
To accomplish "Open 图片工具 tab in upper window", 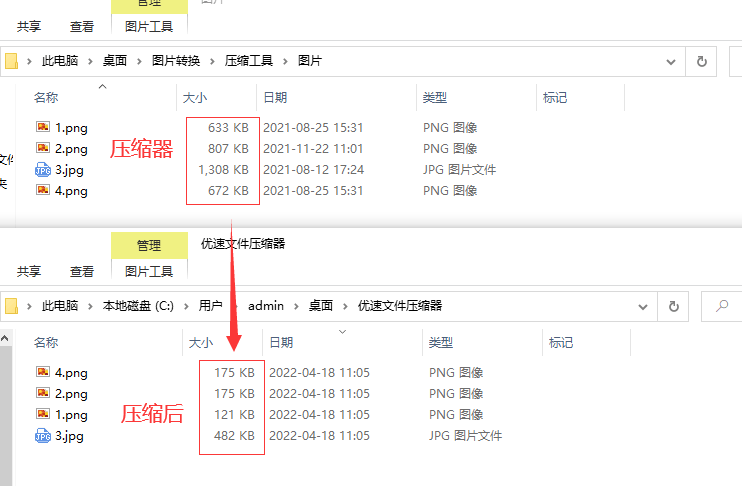I will coord(149,27).
